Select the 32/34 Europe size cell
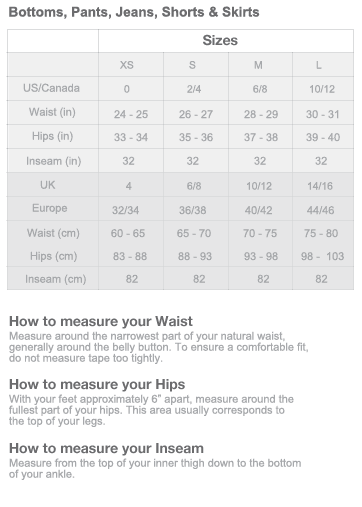The width and height of the screenshot is (362, 507). (126, 210)
